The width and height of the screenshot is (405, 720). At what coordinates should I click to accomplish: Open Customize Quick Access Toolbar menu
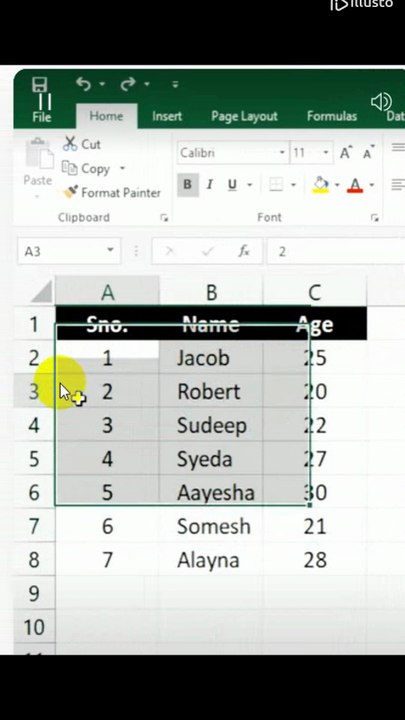(x=175, y=84)
